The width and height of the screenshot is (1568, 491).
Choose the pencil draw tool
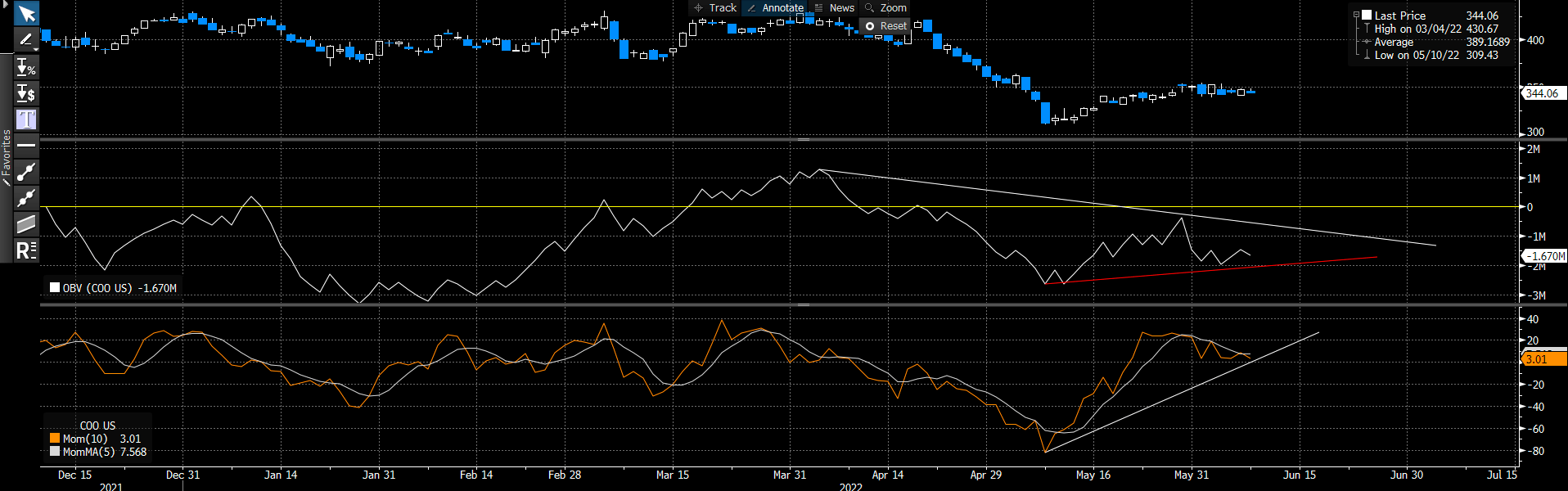click(x=25, y=38)
